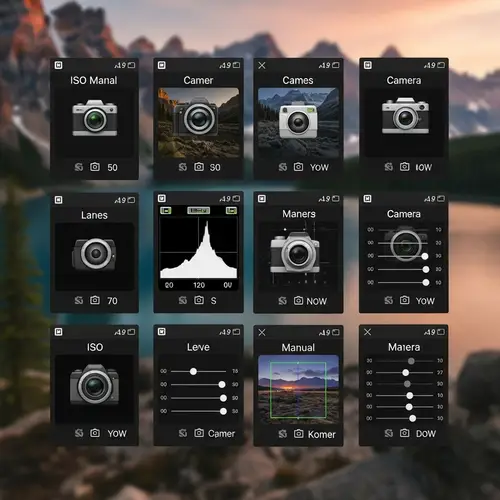Screen dimensions: 500x500
Task: Click the DOW button in the Maтera card
Action: click(x=426, y=434)
